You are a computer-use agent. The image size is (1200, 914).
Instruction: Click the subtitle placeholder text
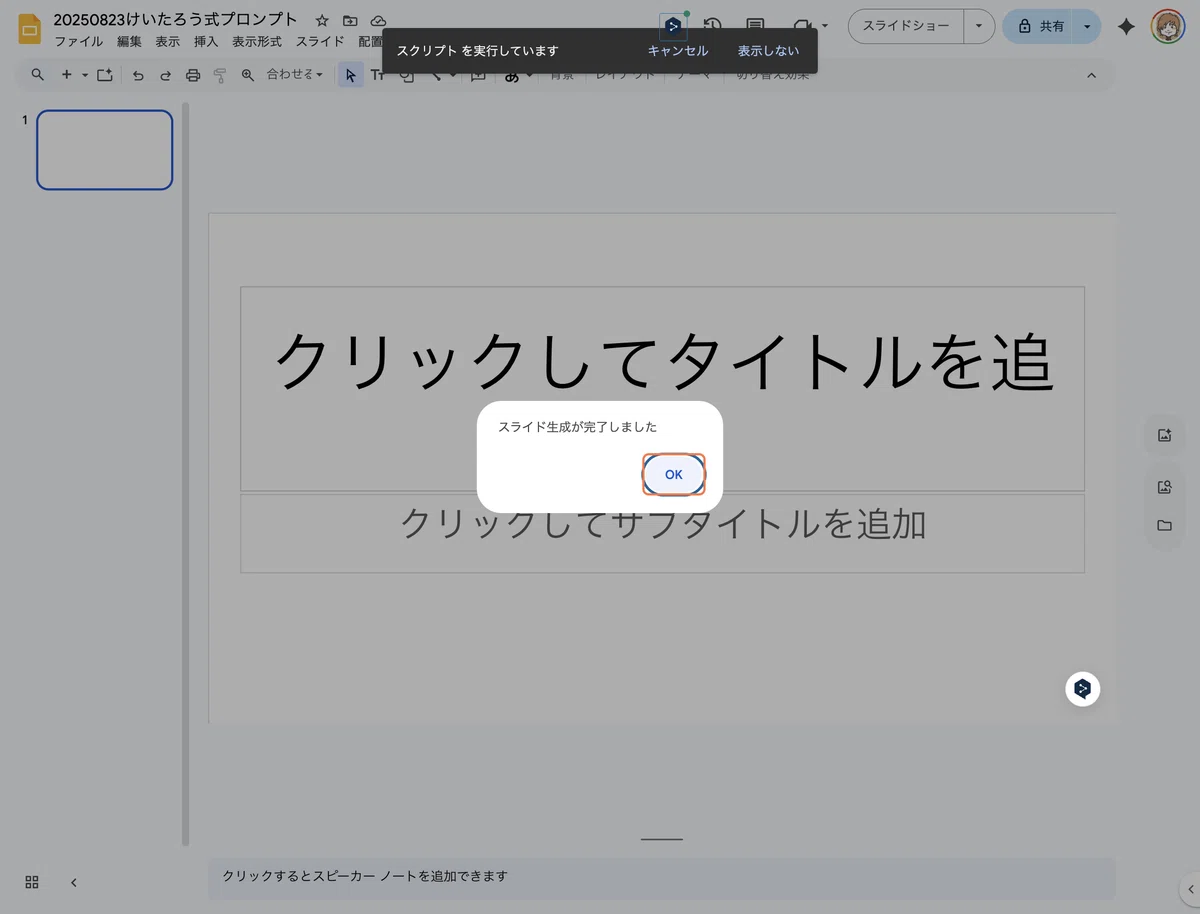coord(663,524)
